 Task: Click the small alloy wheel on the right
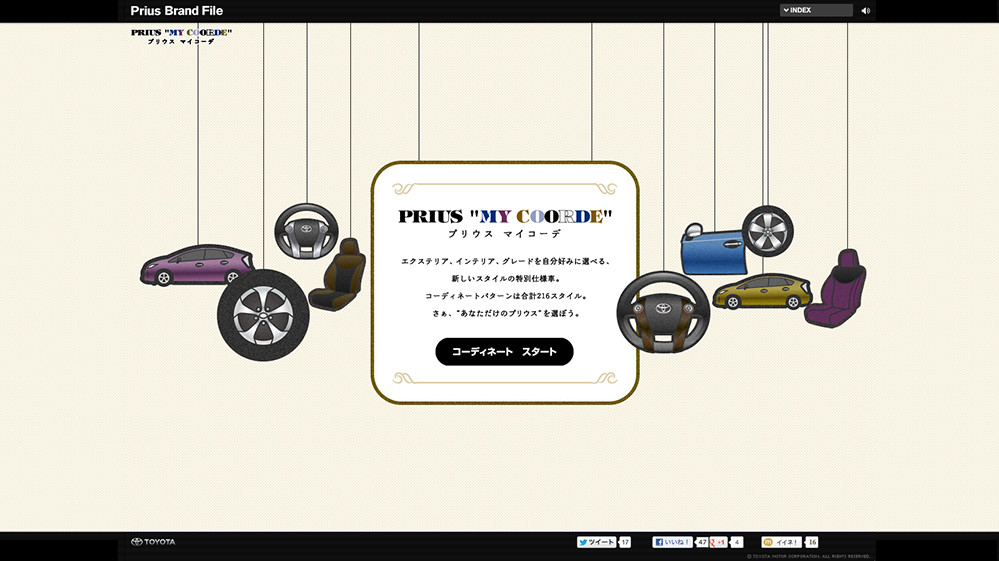tap(768, 231)
